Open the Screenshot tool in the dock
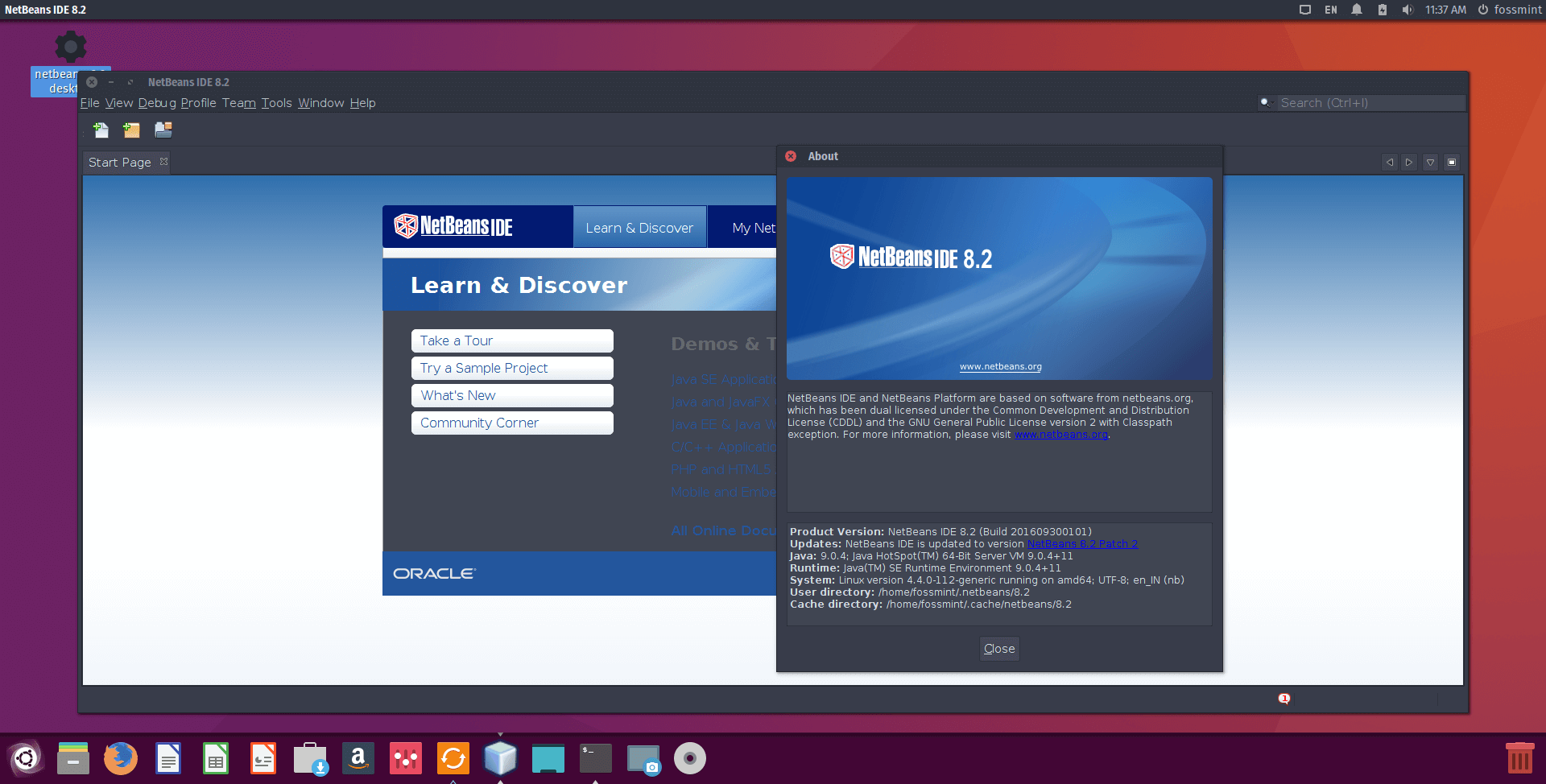 coord(643,758)
